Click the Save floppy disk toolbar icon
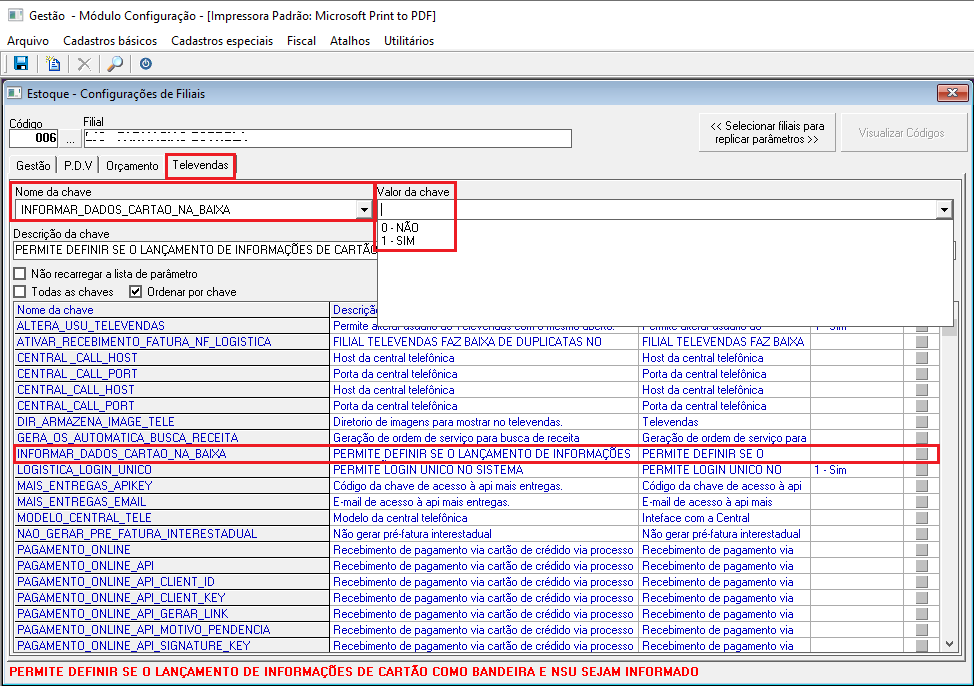This screenshot has height=686, width=974. click(x=21, y=64)
